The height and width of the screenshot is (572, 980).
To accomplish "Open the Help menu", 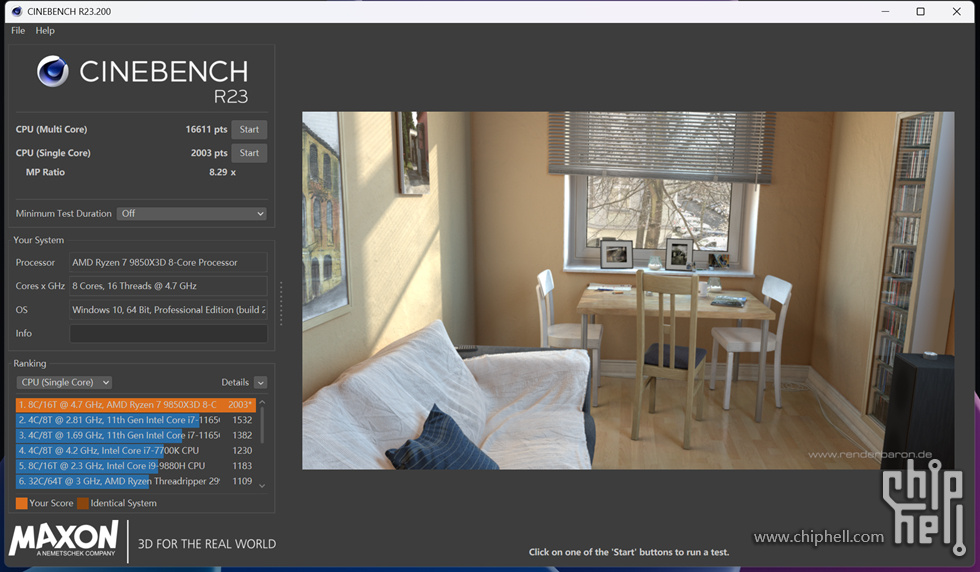I will tap(45, 31).
